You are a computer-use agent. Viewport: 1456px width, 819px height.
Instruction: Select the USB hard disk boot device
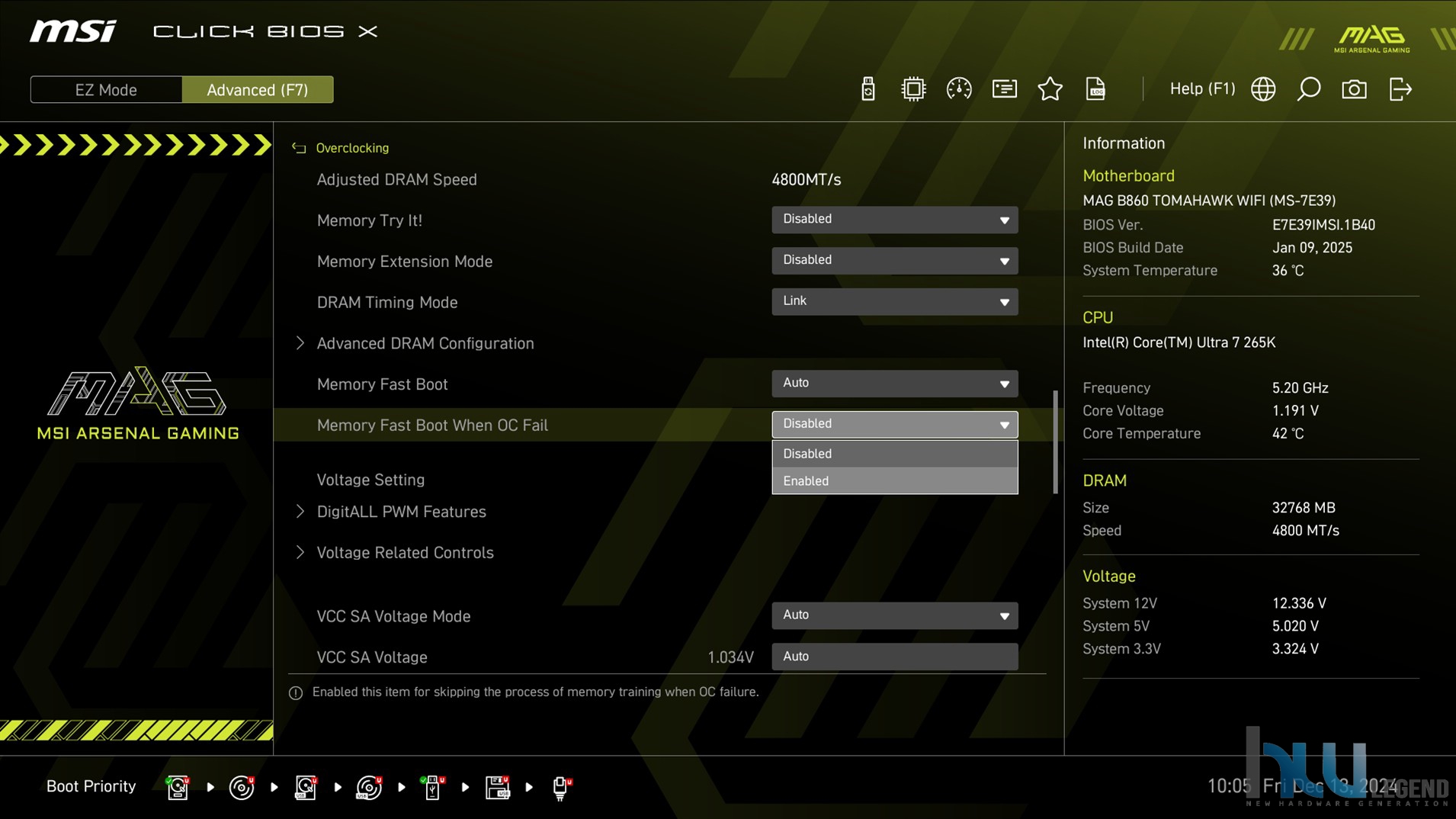(306, 787)
